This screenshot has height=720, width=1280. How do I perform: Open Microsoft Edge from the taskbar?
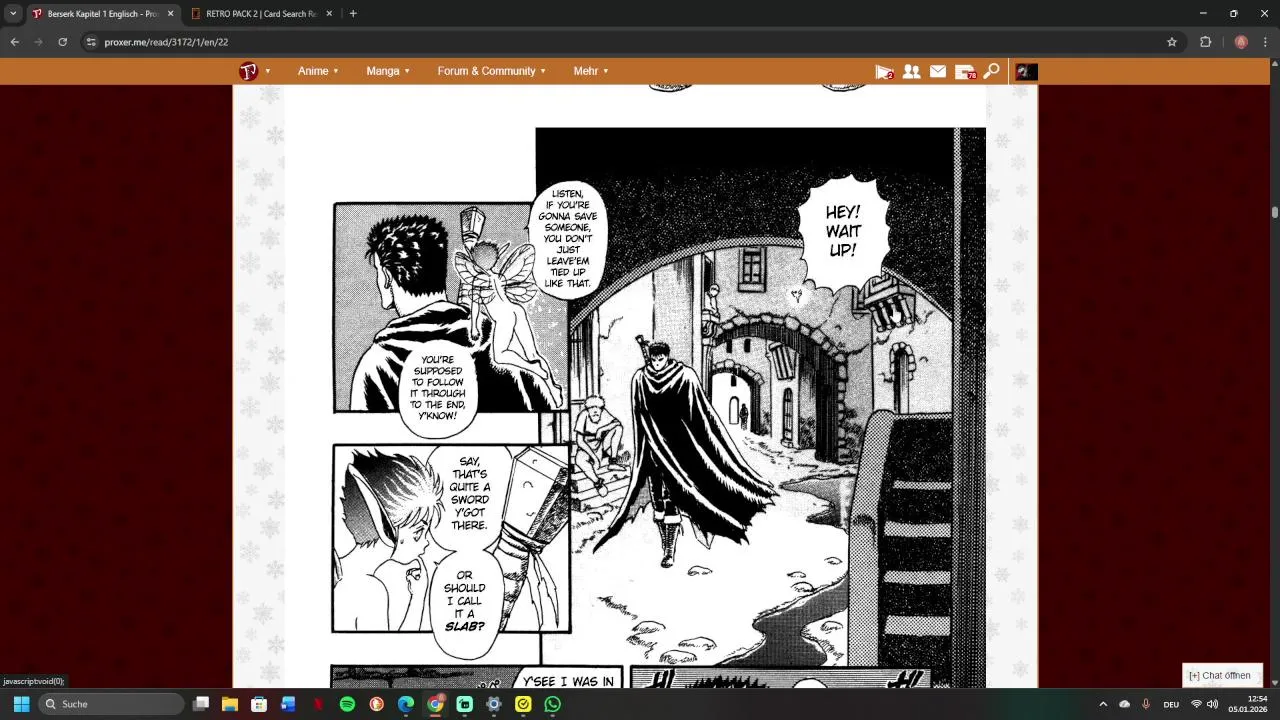(x=406, y=704)
